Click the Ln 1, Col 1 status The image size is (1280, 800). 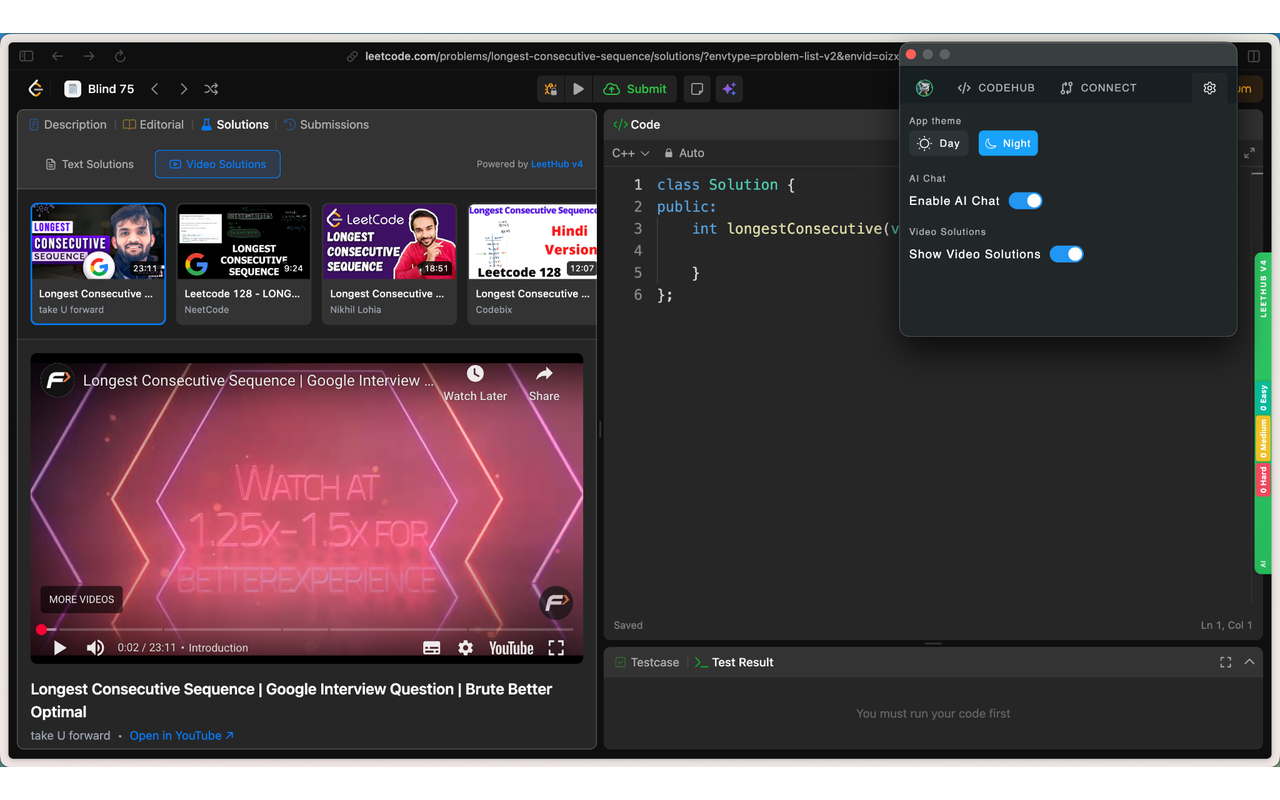pyautogui.click(x=1226, y=625)
